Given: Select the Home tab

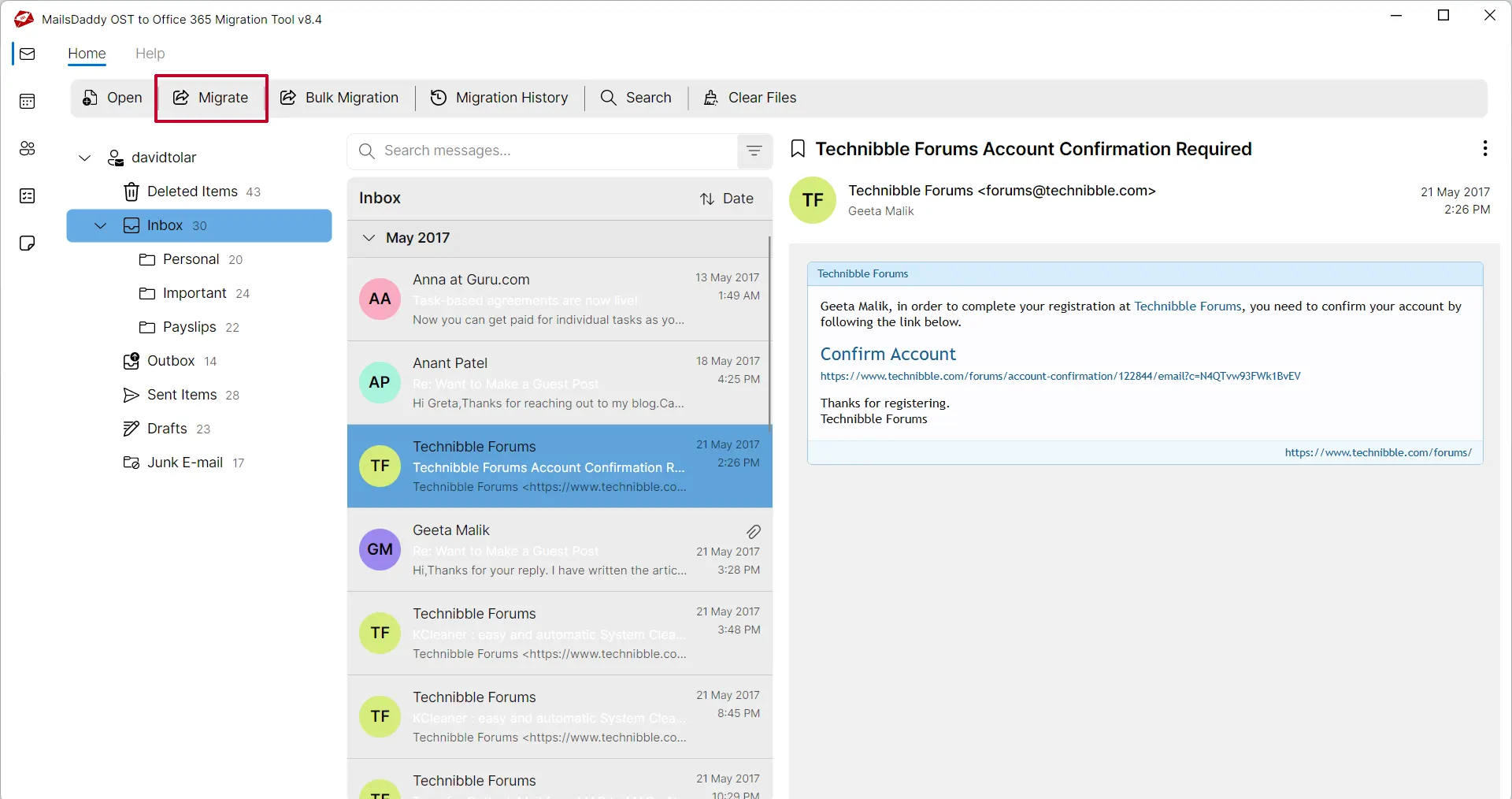Looking at the screenshot, I should tap(87, 54).
